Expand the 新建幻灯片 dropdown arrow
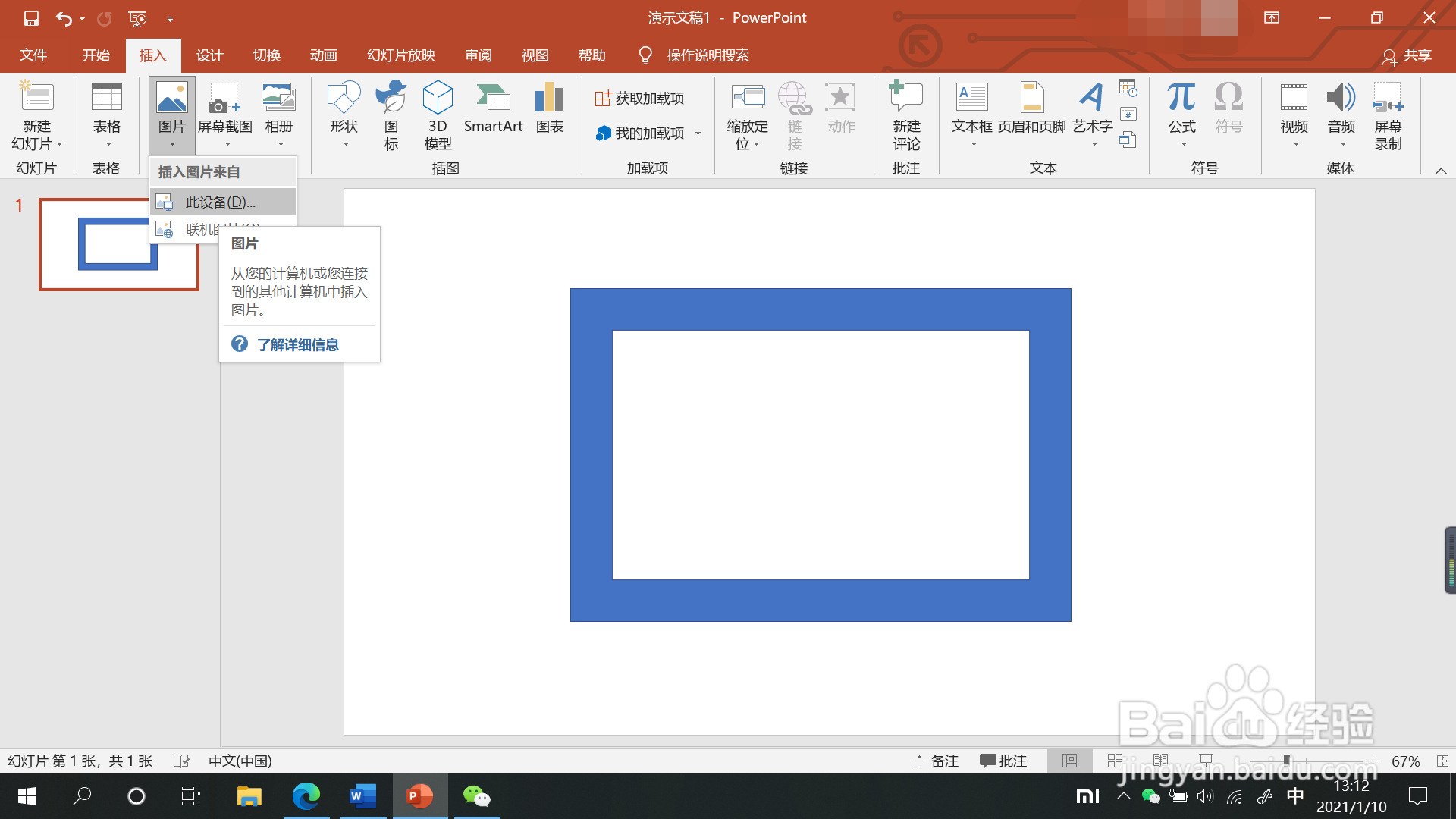This screenshot has height=819, width=1456. (59, 144)
